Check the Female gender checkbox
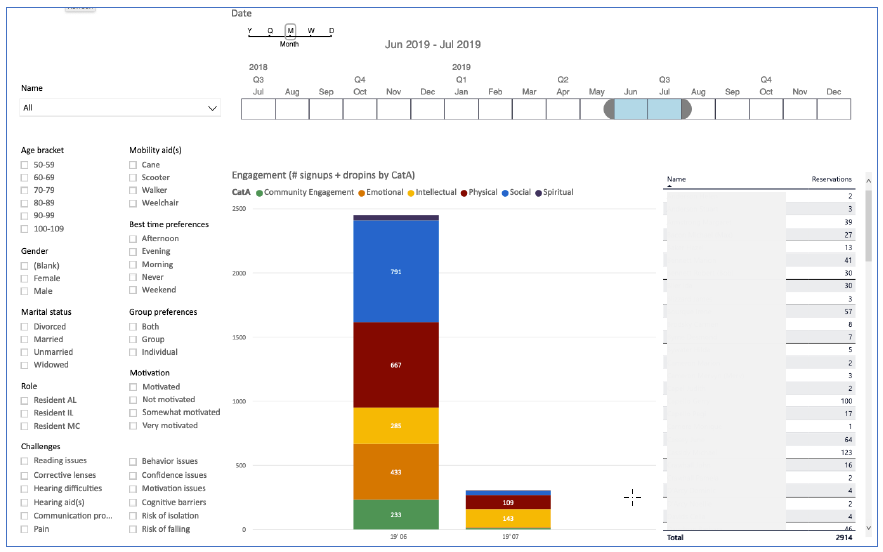This screenshot has width=883, height=552. (24, 278)
